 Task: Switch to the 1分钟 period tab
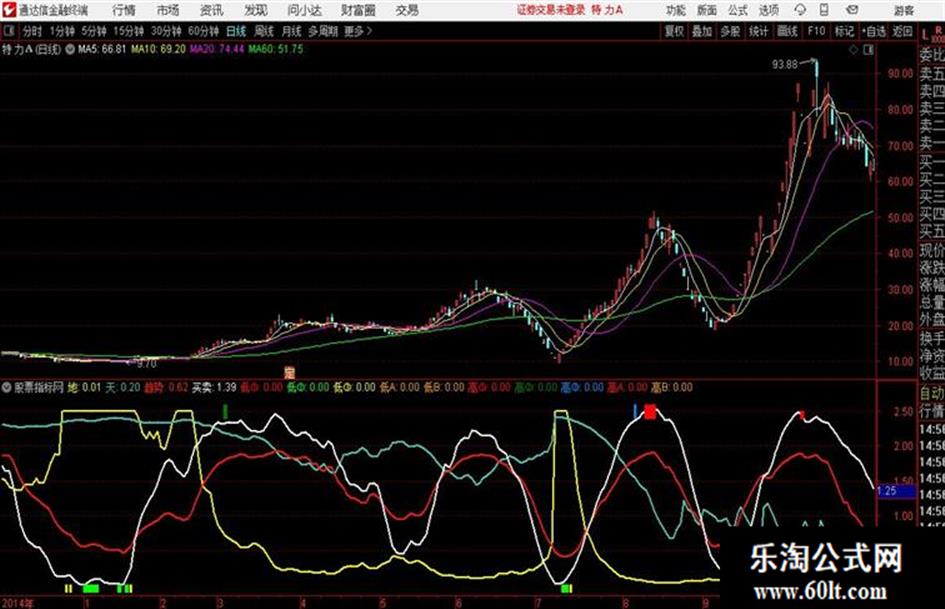62,31
